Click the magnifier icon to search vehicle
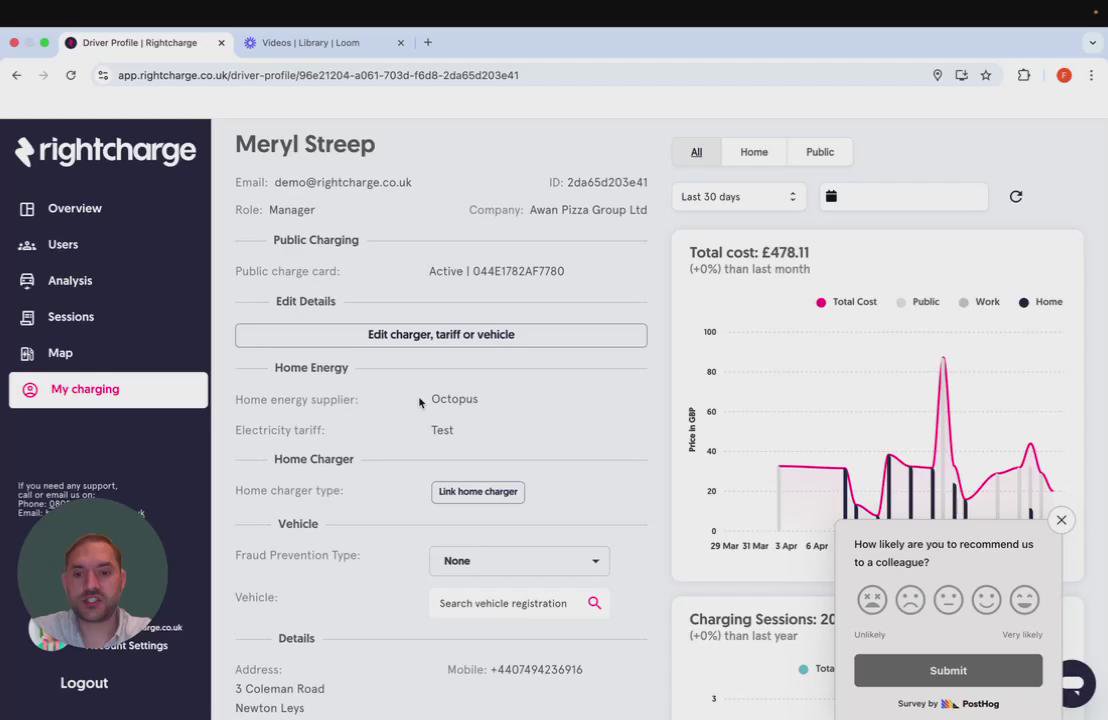Image resolution: width=1108 pixels, height=720 pixels. click(594, 603)
